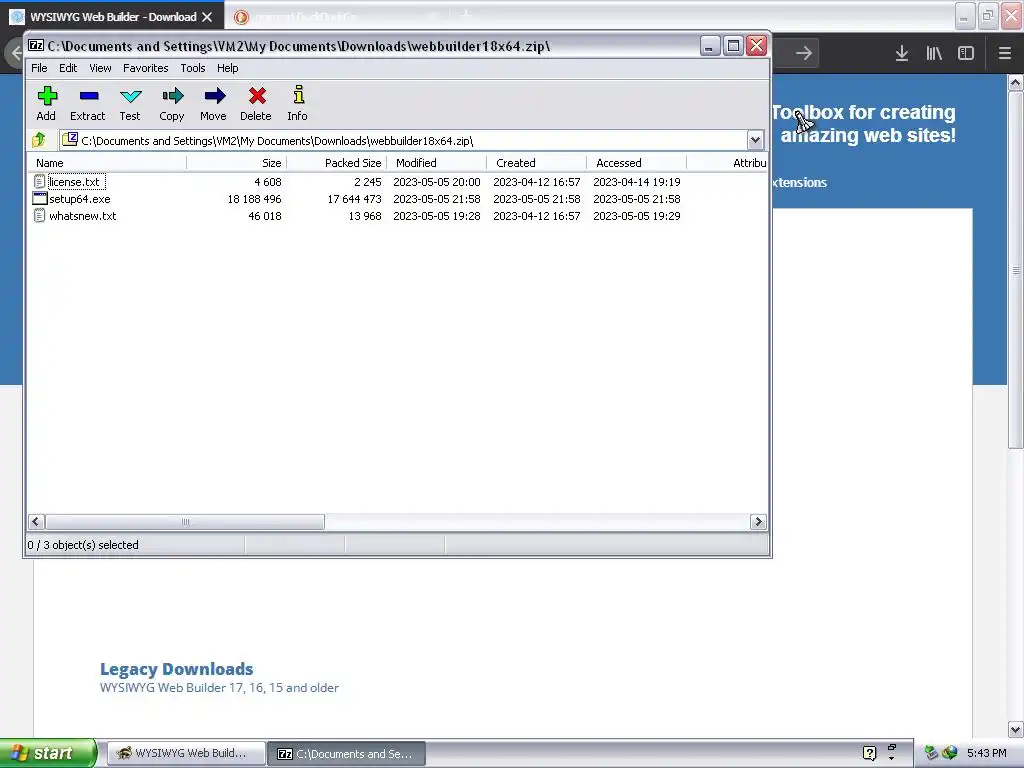Click the setup64.exe file icon

pyautogui.click(x=39, y=199)
